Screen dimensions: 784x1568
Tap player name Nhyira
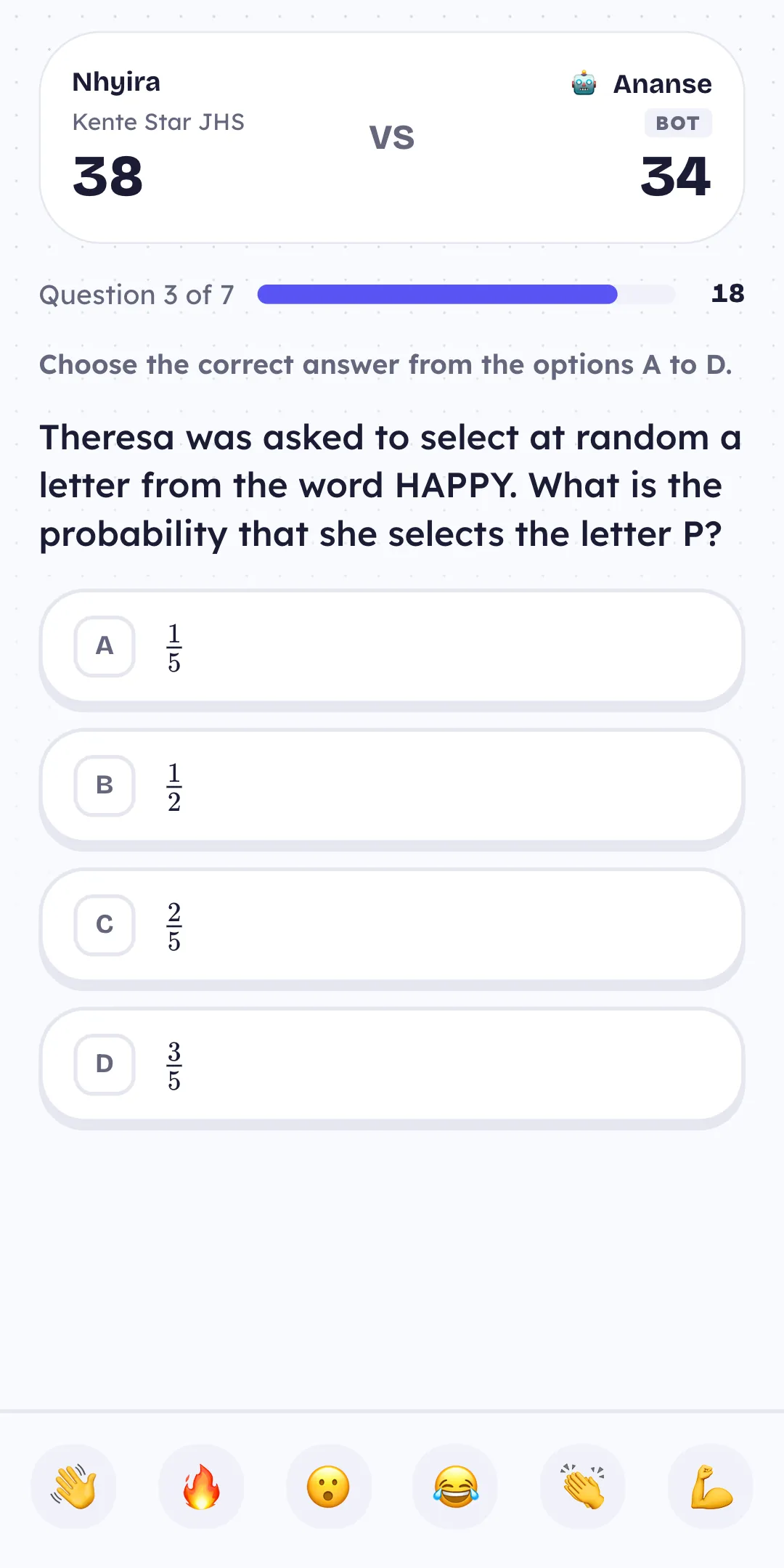pos(116,83)
